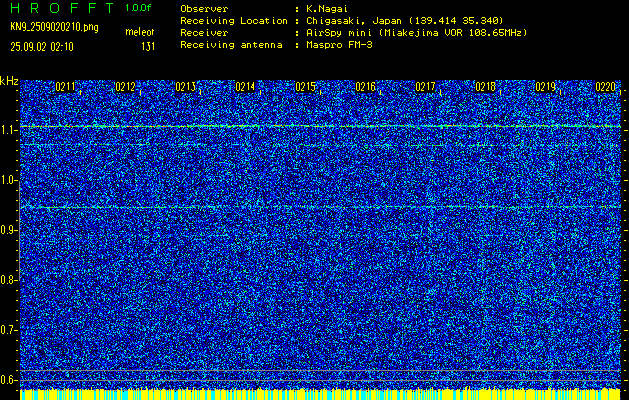Click the Receiving Location label
Screen dimensions: 629x400
pyautogui.click(x=234, y=21)
